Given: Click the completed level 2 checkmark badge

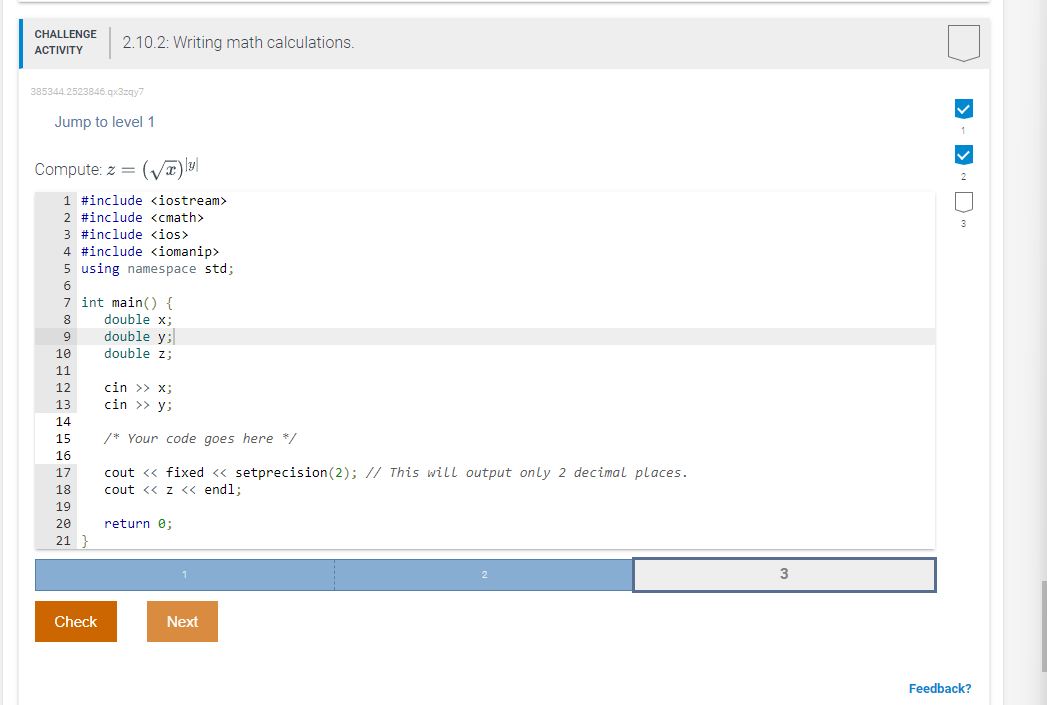Looking at the screenshot, I should [x=963, y=155].
